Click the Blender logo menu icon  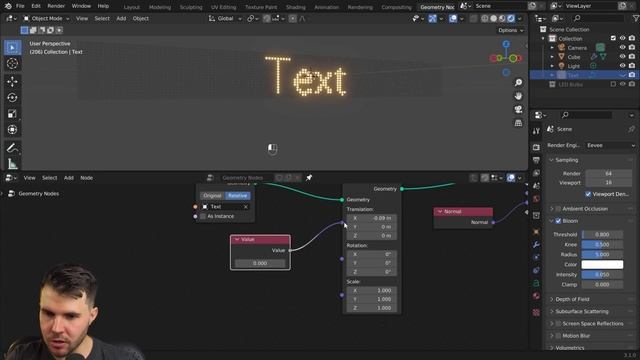pyautogui.click(x=8, y=6)
